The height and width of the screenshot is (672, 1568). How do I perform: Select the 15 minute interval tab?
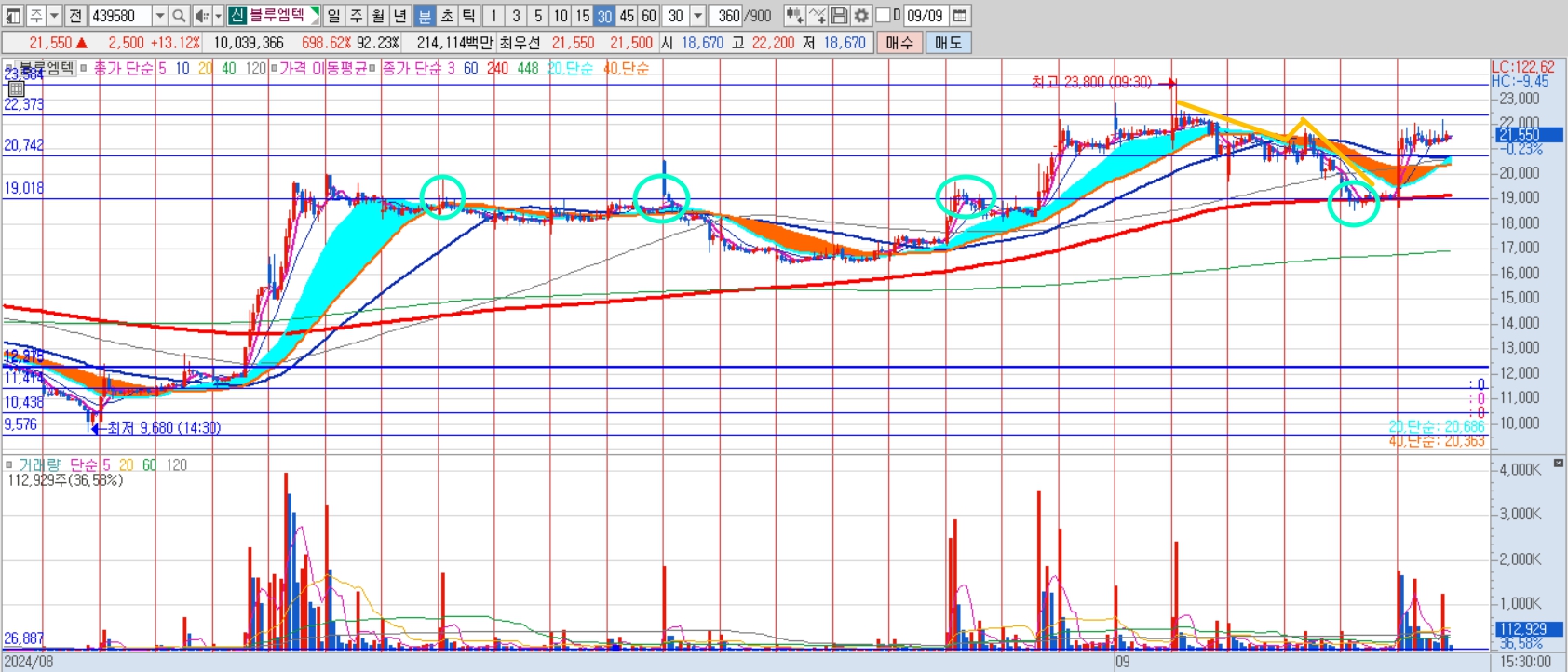(x=583, y=16)
